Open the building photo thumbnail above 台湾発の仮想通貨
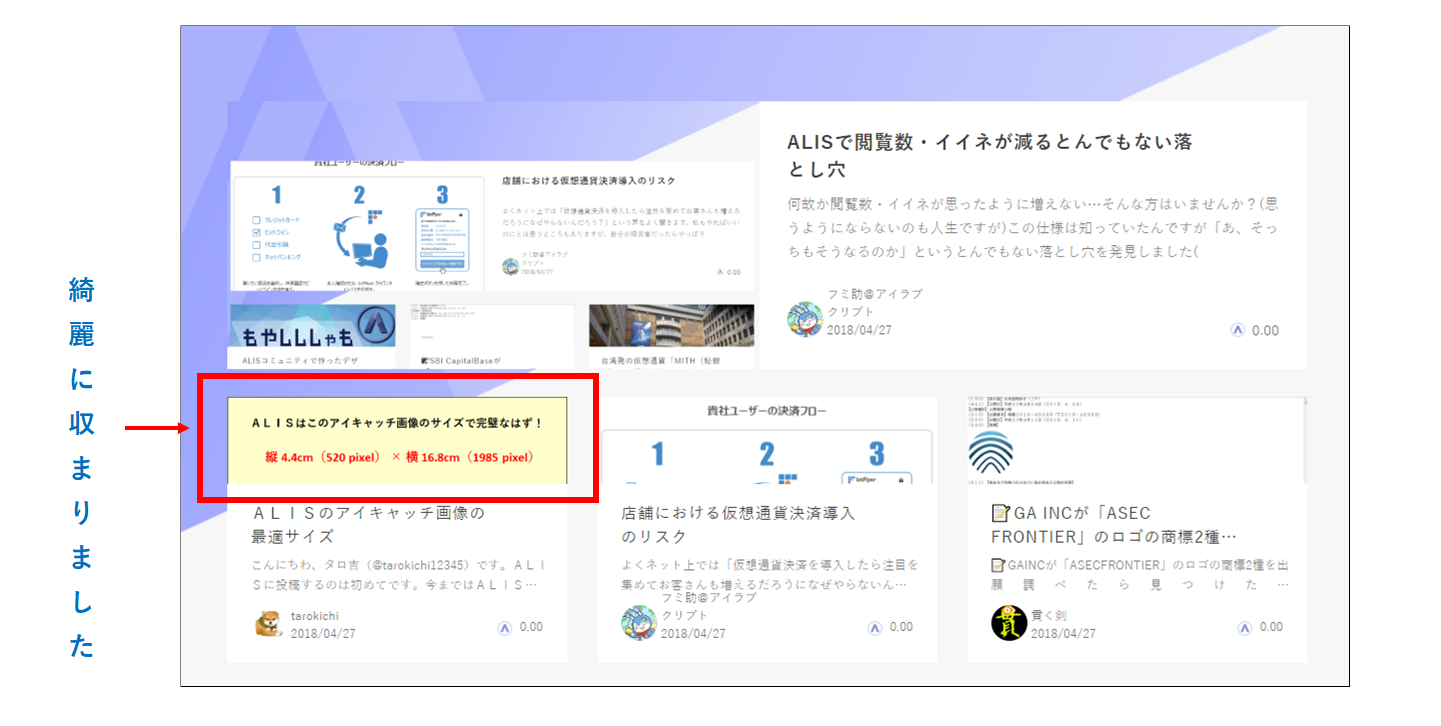The width and height of the screenshot is (1441, 726). [x=671, y=326]
